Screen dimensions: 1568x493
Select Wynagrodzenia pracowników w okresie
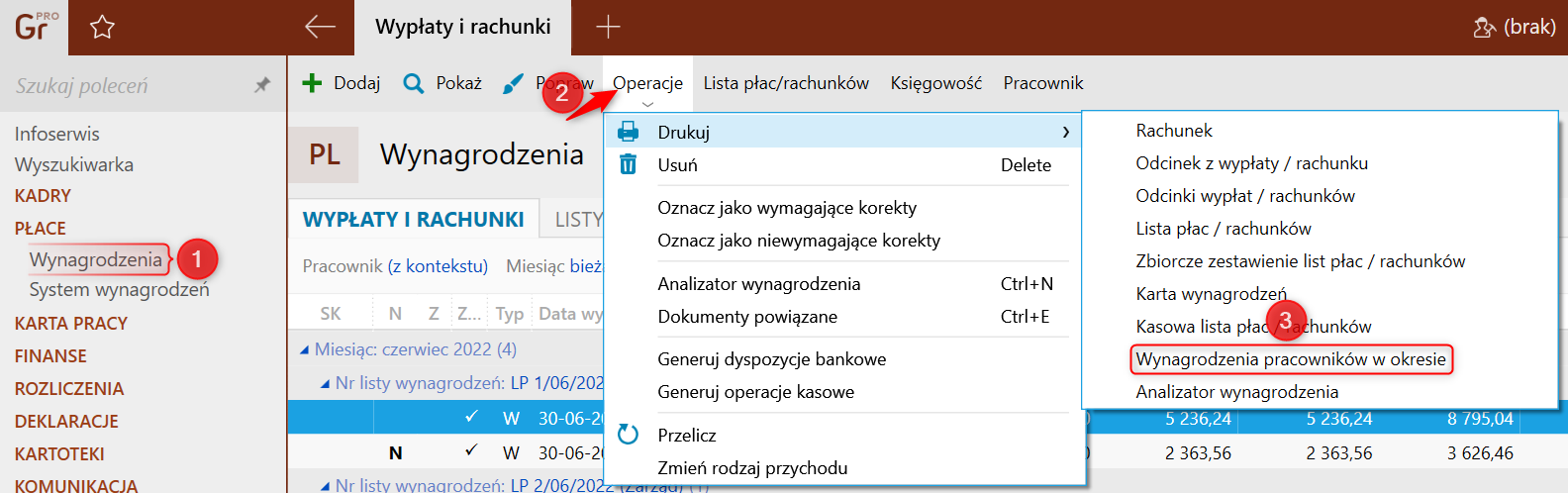tap(1291, 359)
